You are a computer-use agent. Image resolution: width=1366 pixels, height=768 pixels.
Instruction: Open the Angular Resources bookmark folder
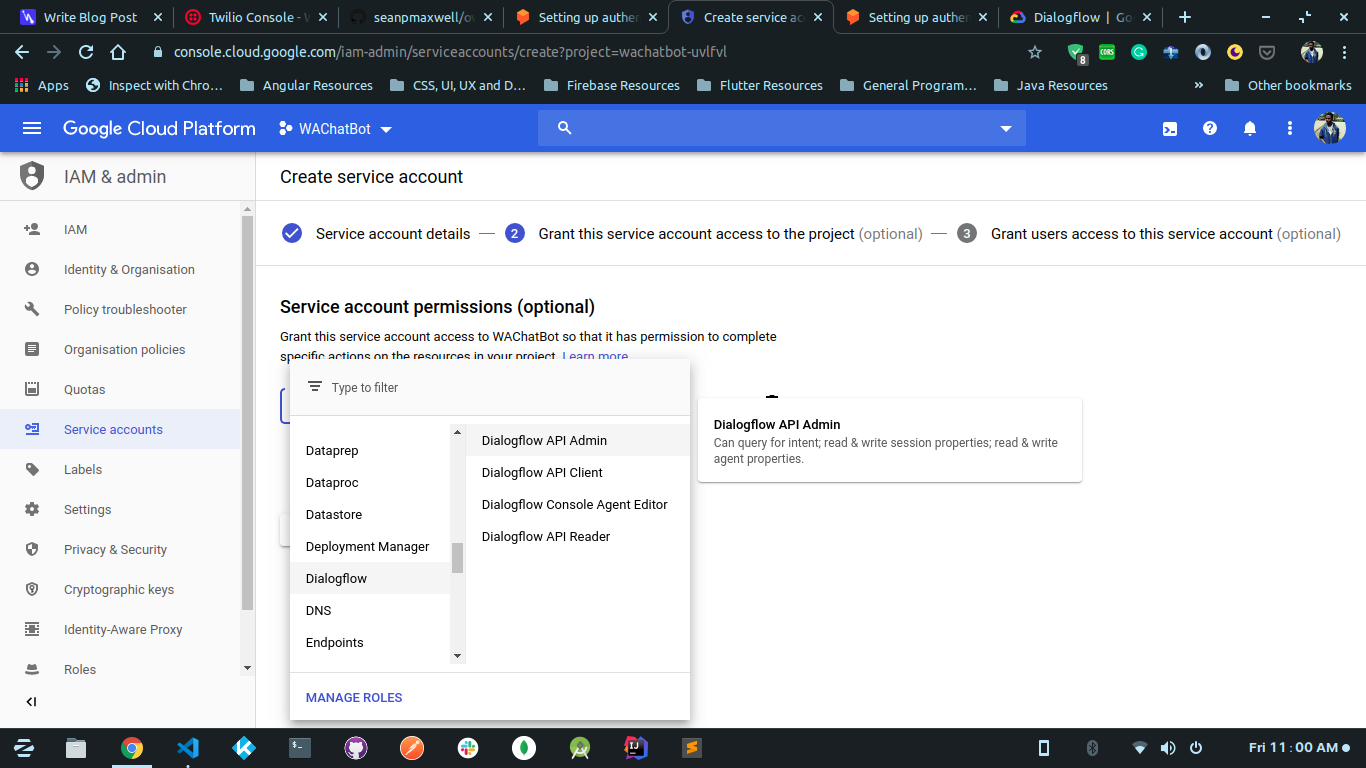307,85
